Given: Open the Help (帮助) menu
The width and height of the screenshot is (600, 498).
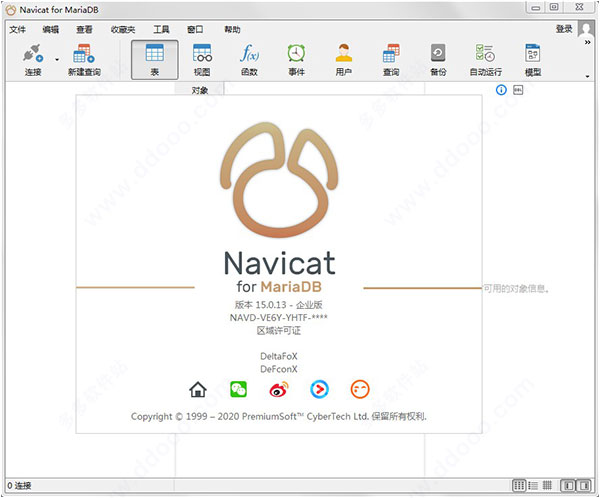Looking at the screenshot, I should pos(232,29).
